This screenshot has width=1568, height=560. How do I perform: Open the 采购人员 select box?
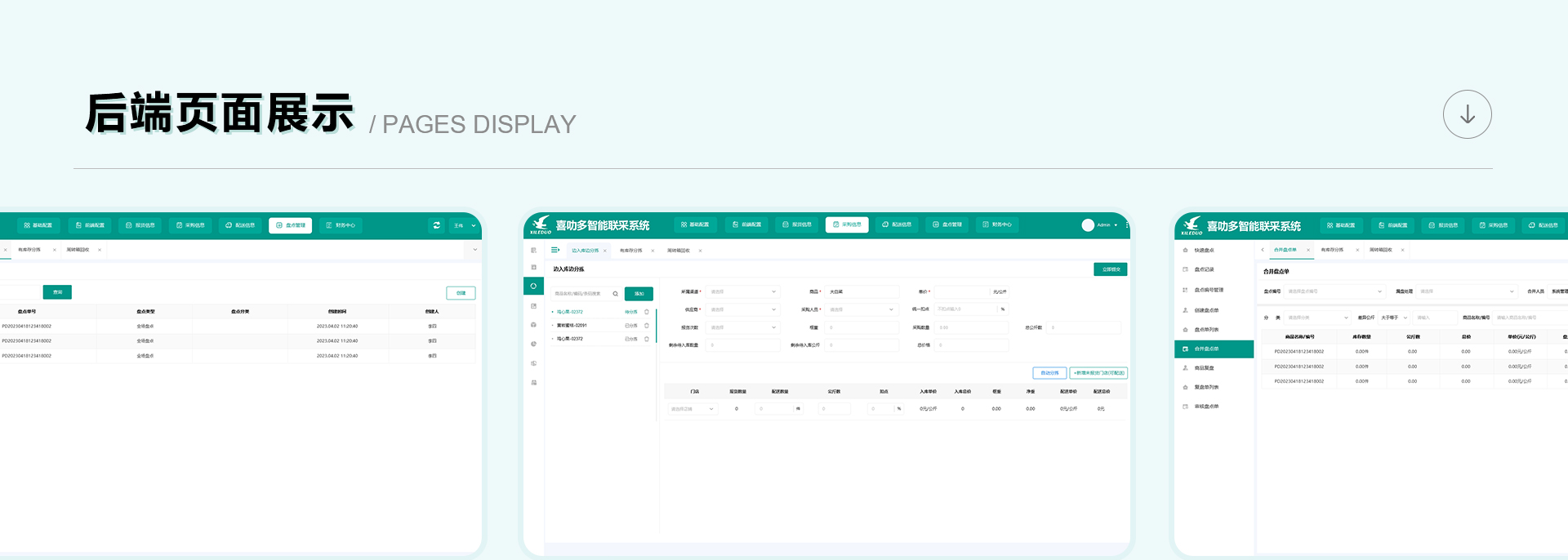tap(862, 309)
